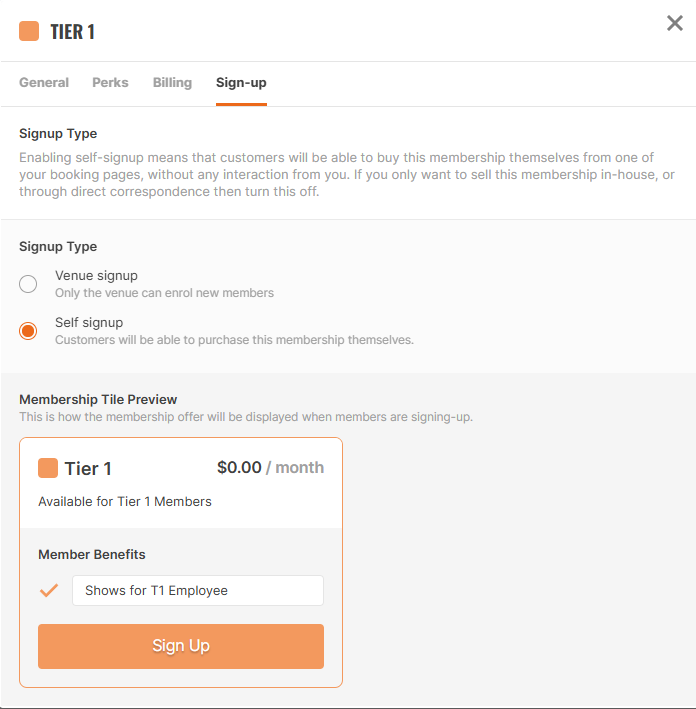Viewport: 696px width, 709px height.
Task: Click the $0.00 / month price text
Action: pyautogui.click(x=270, y=468)
